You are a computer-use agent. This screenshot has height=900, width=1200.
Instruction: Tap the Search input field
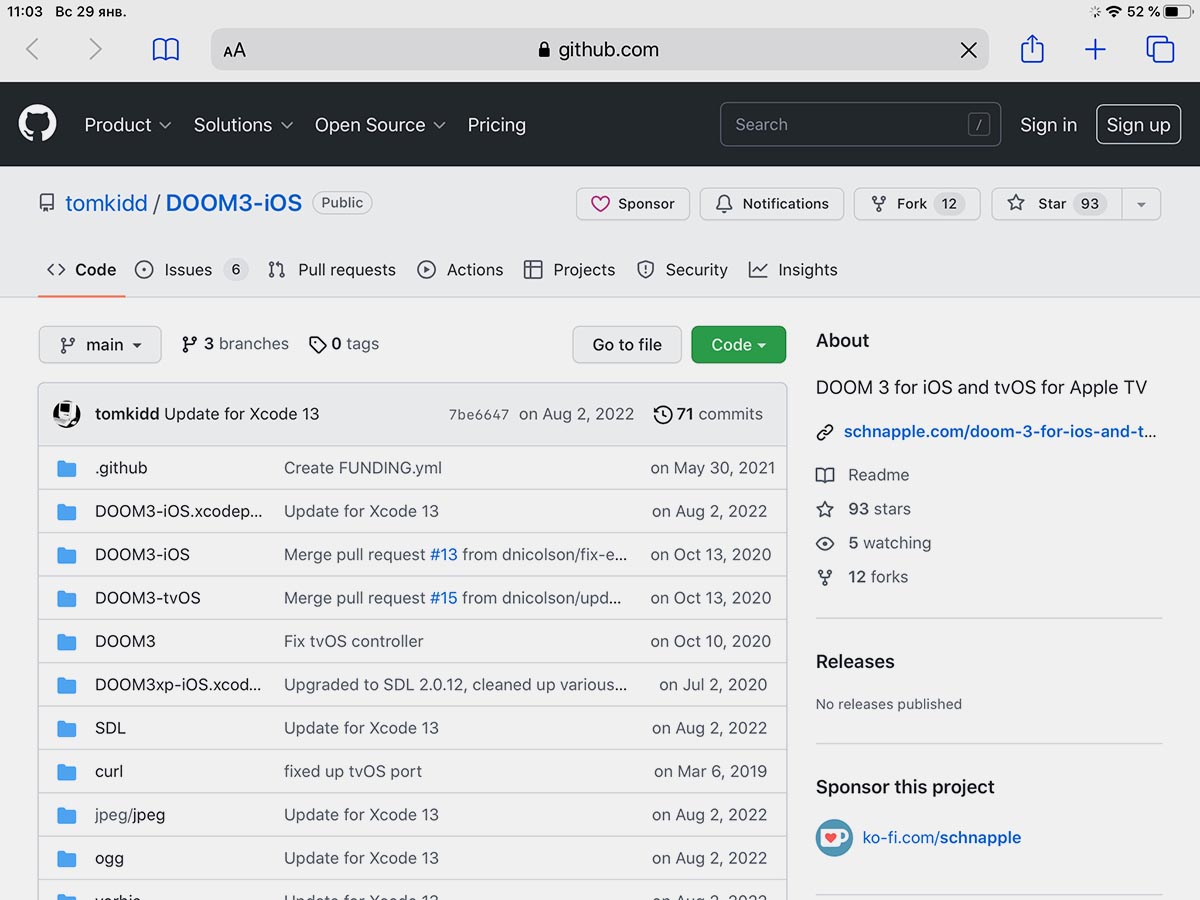click(860, 124)
